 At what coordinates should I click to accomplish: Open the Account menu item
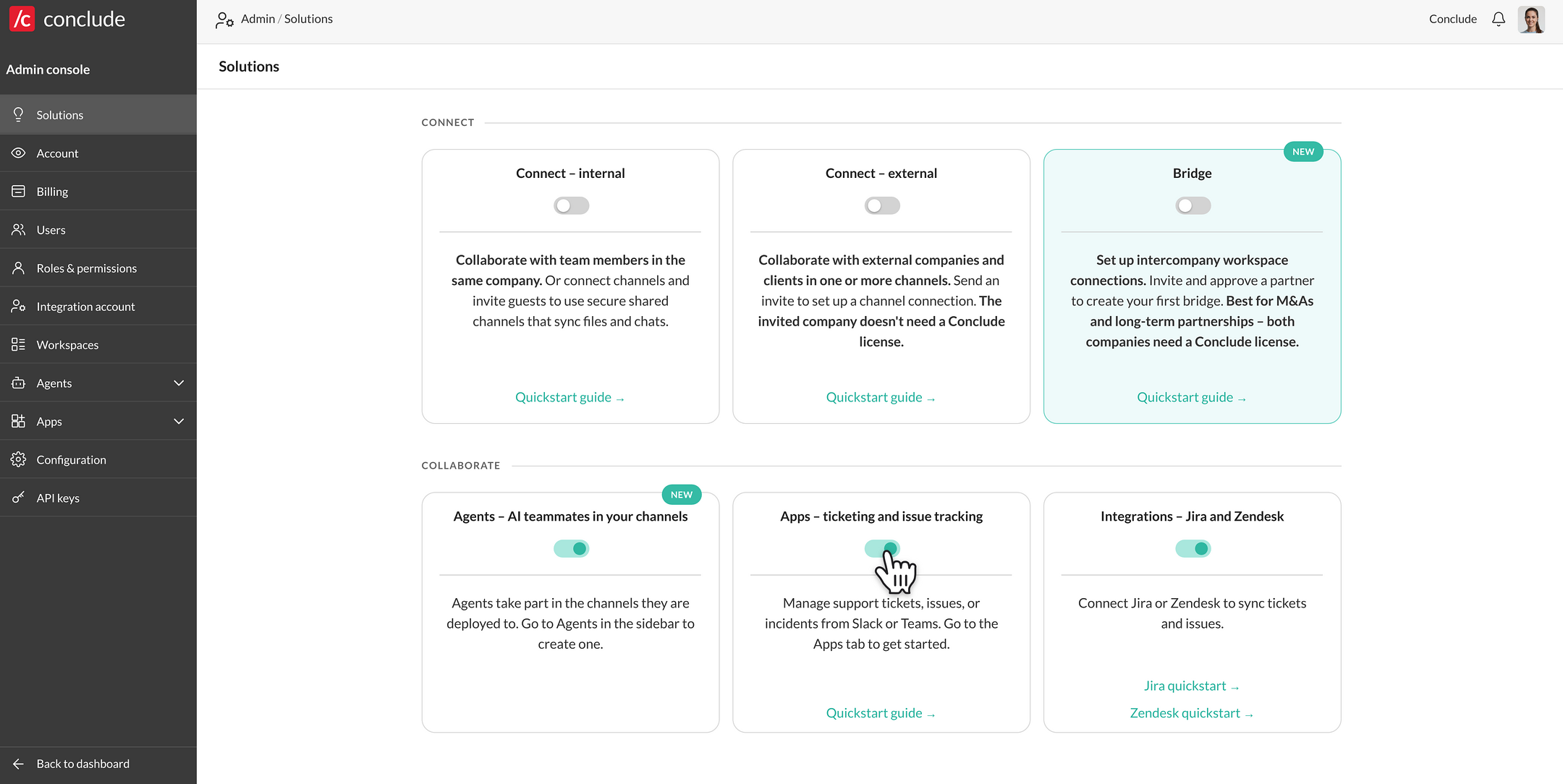click(x=98, y=153)
